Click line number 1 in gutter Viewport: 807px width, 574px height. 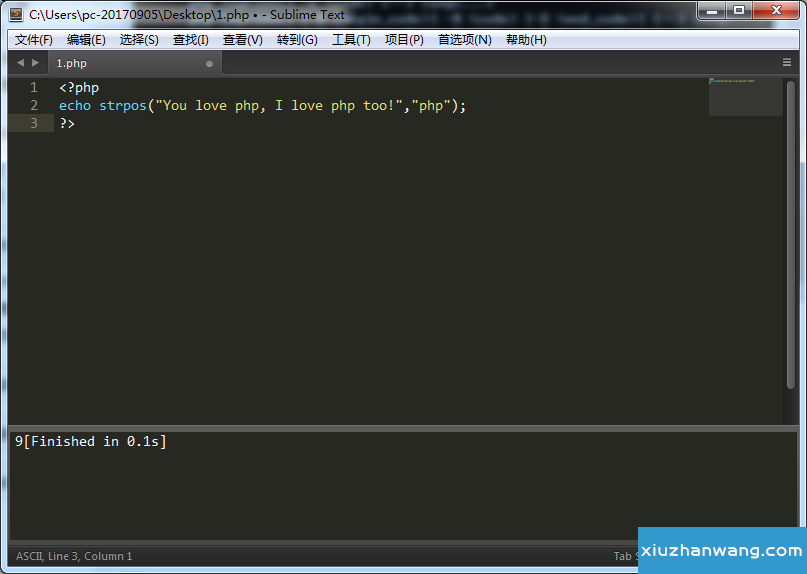34,88
